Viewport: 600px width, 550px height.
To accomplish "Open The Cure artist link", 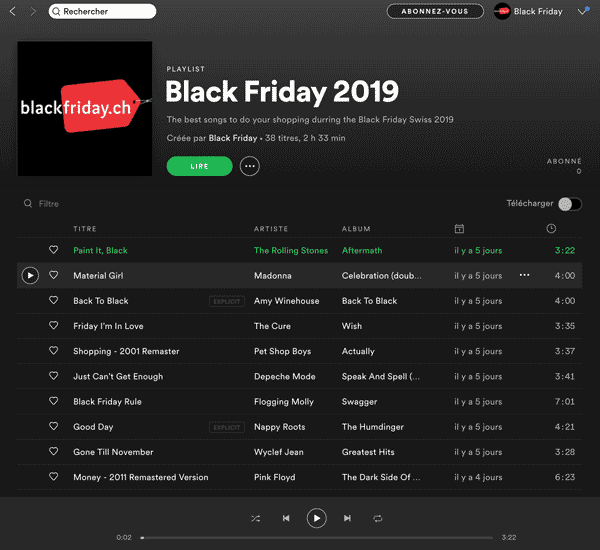I will click(x=272, y=326).
